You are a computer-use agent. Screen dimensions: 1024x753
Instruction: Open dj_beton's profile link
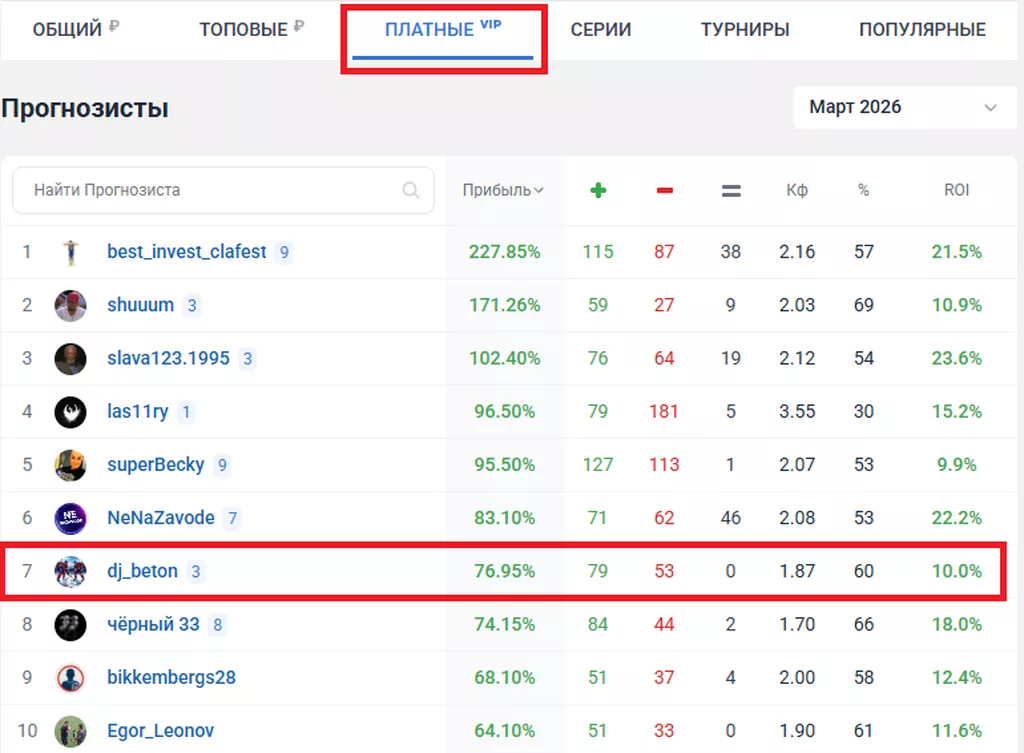click(x=142, y=571)
